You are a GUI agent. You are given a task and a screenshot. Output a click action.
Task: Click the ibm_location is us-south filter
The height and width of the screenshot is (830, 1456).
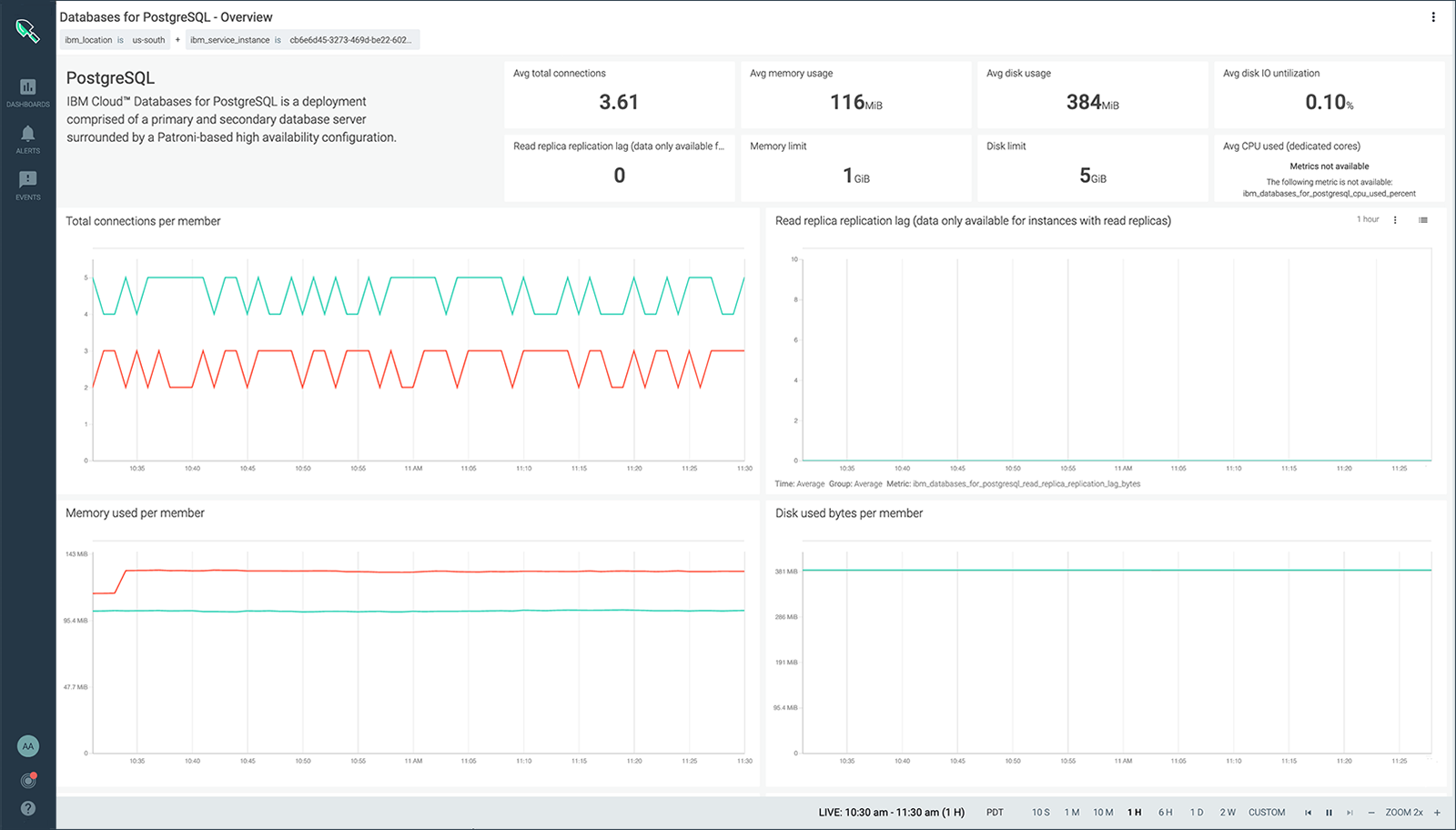(x=115, y=40)
